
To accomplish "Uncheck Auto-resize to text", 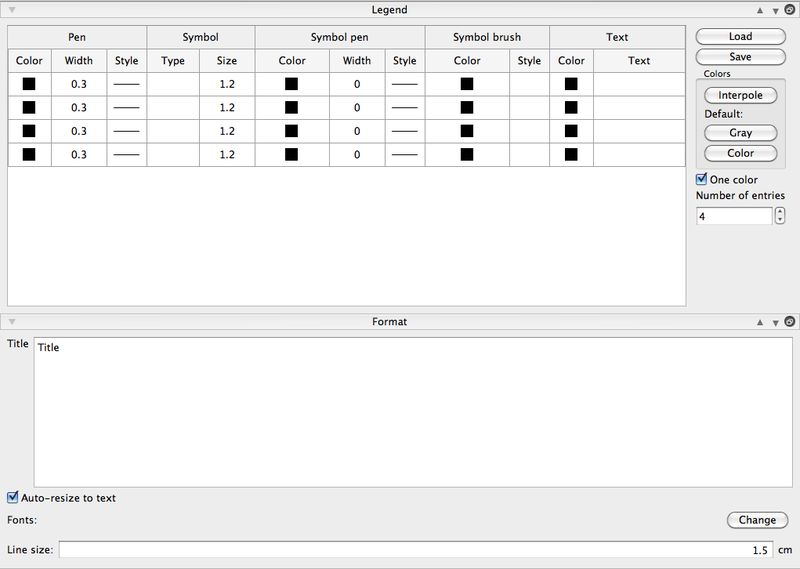I will (x=13, y=497).
